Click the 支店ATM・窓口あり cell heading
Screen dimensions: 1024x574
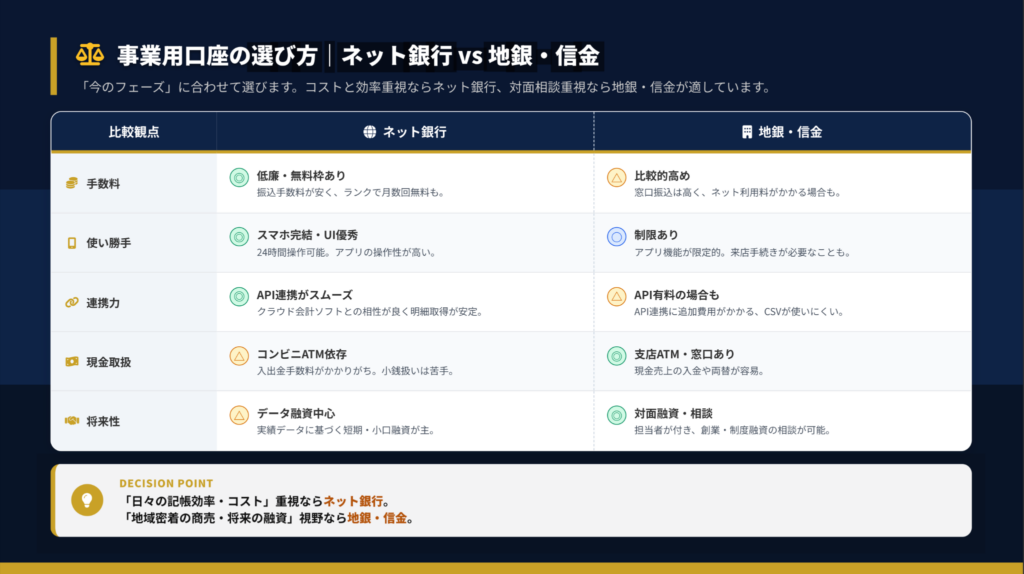point(684,354)
